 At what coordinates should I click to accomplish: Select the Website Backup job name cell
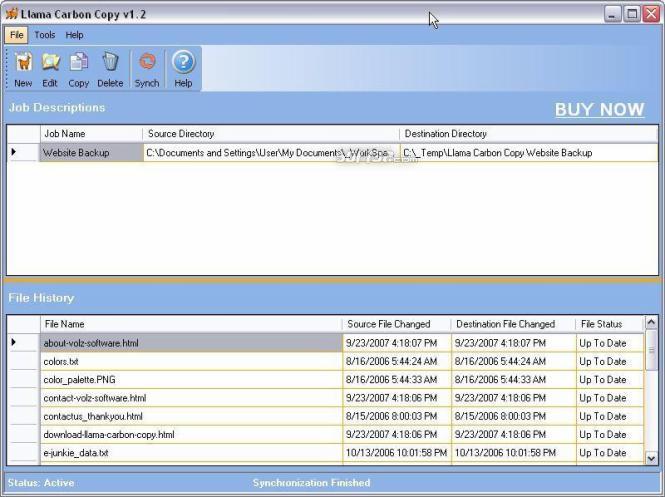pos(92,153)
